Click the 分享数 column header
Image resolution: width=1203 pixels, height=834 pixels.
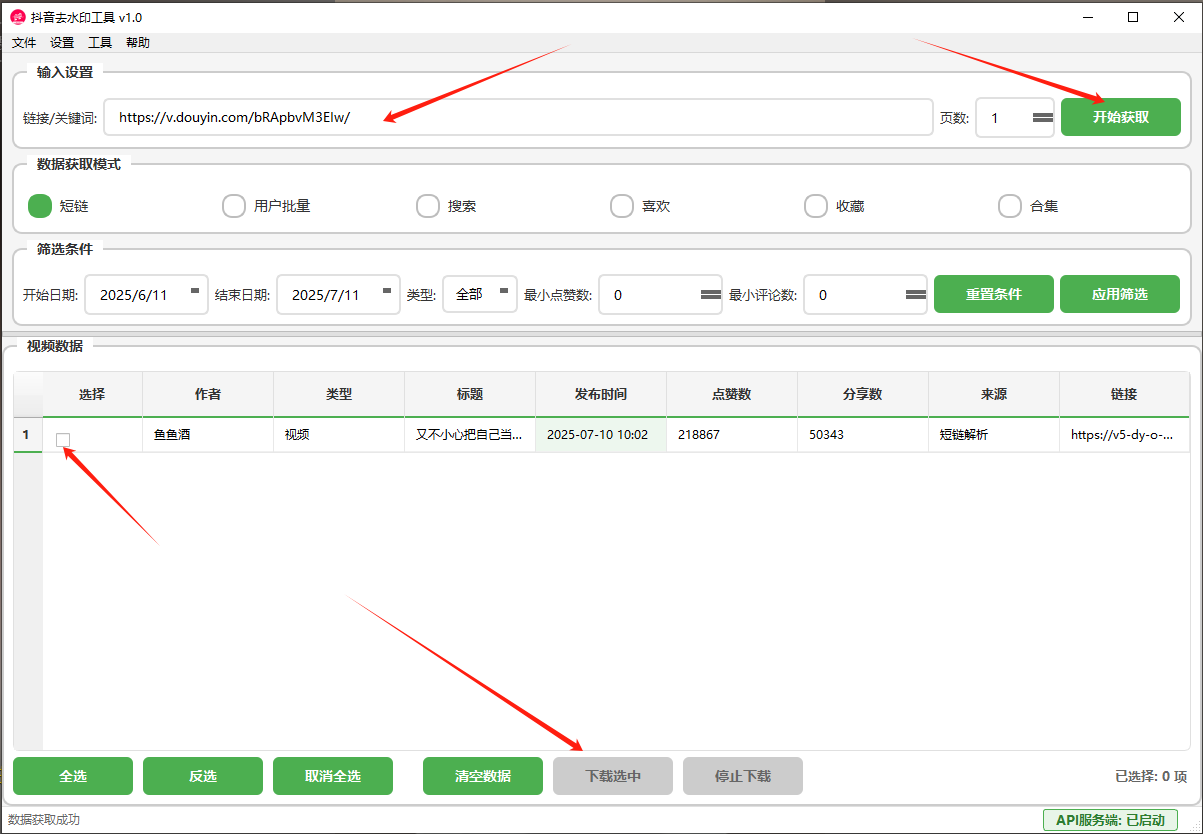pyautogui.click(x=863, y=394)
